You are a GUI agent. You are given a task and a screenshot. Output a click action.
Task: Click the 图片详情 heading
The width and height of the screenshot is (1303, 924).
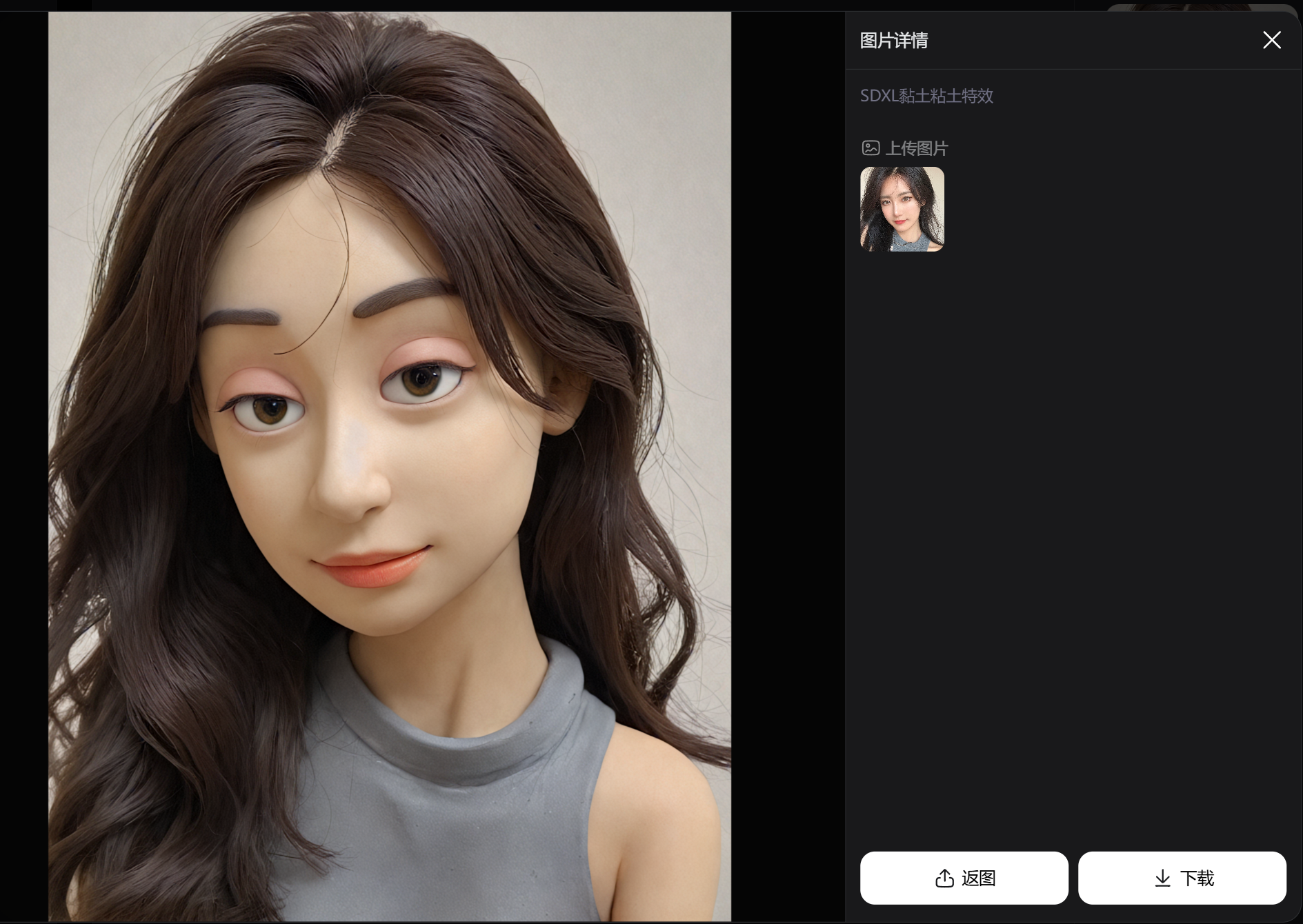(x=893, y=41)
